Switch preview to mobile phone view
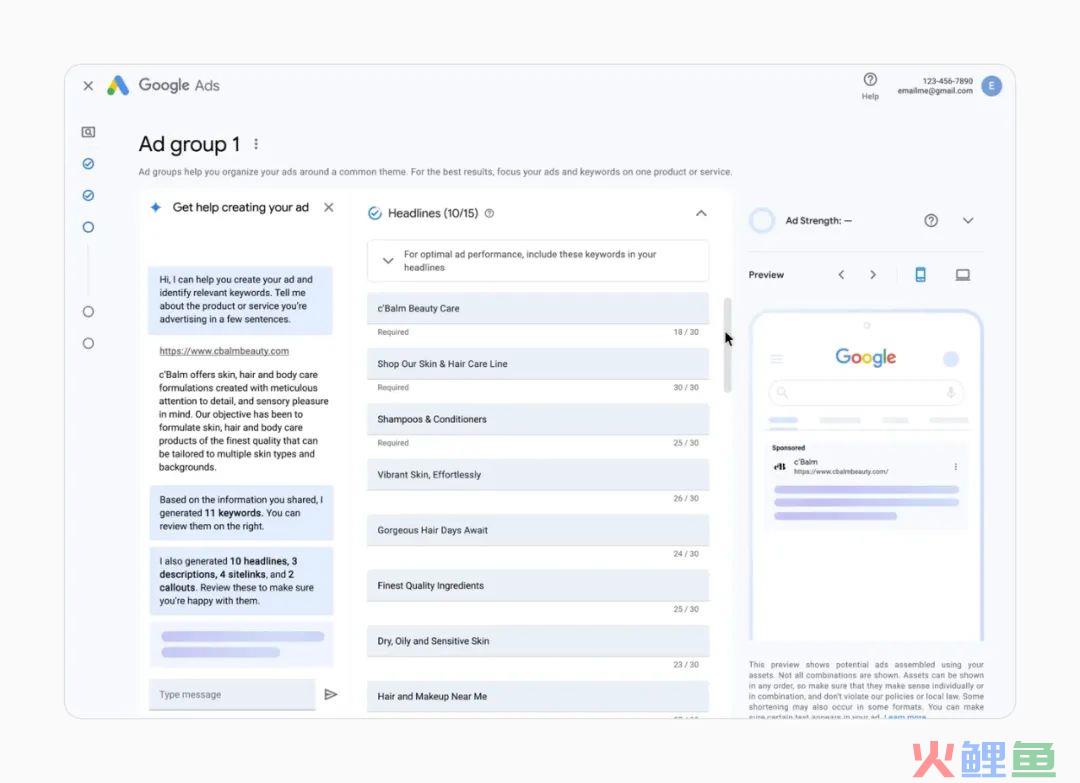 pos(920,275)
